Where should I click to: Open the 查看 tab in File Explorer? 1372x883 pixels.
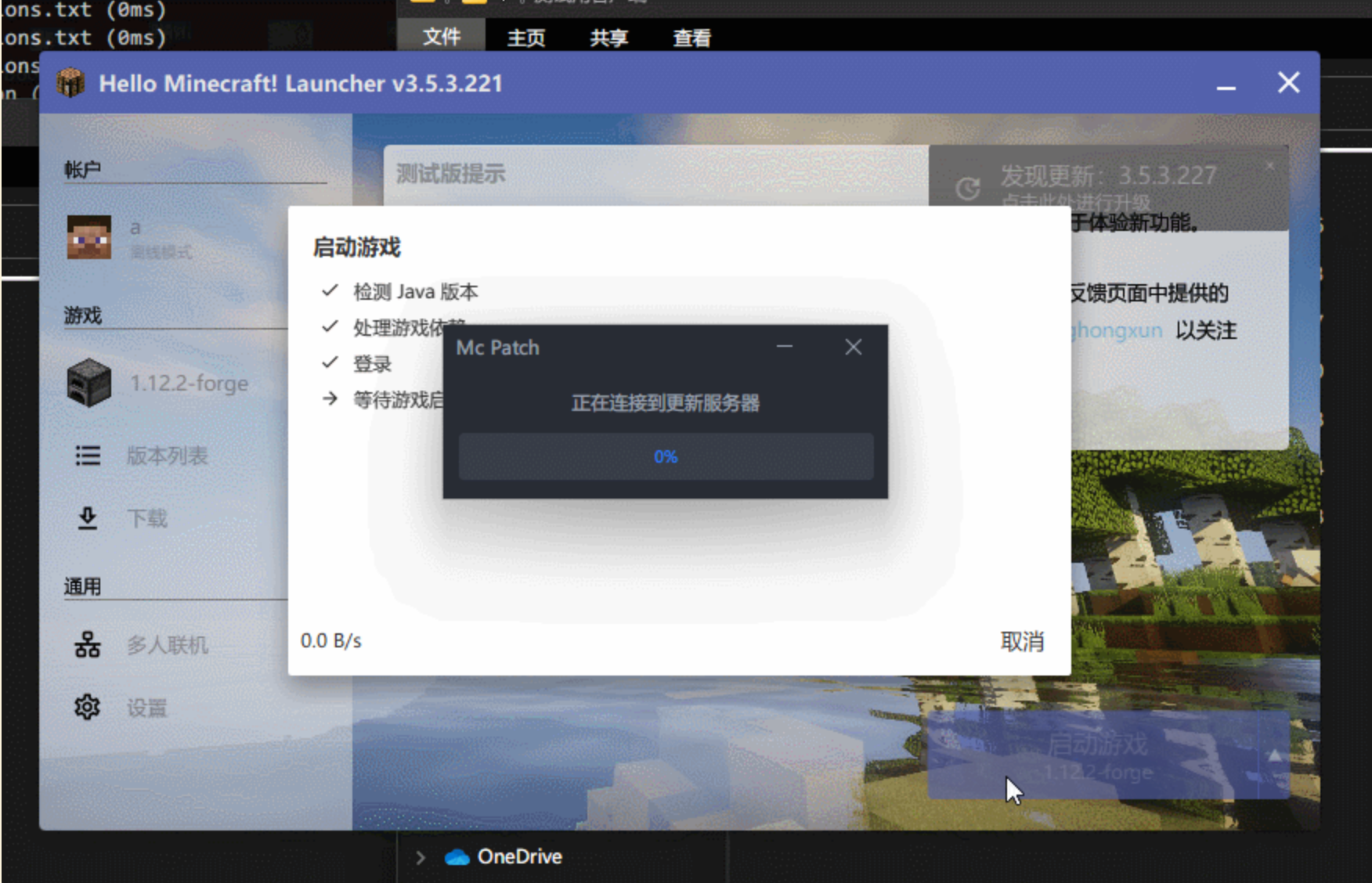pos(692,38)
